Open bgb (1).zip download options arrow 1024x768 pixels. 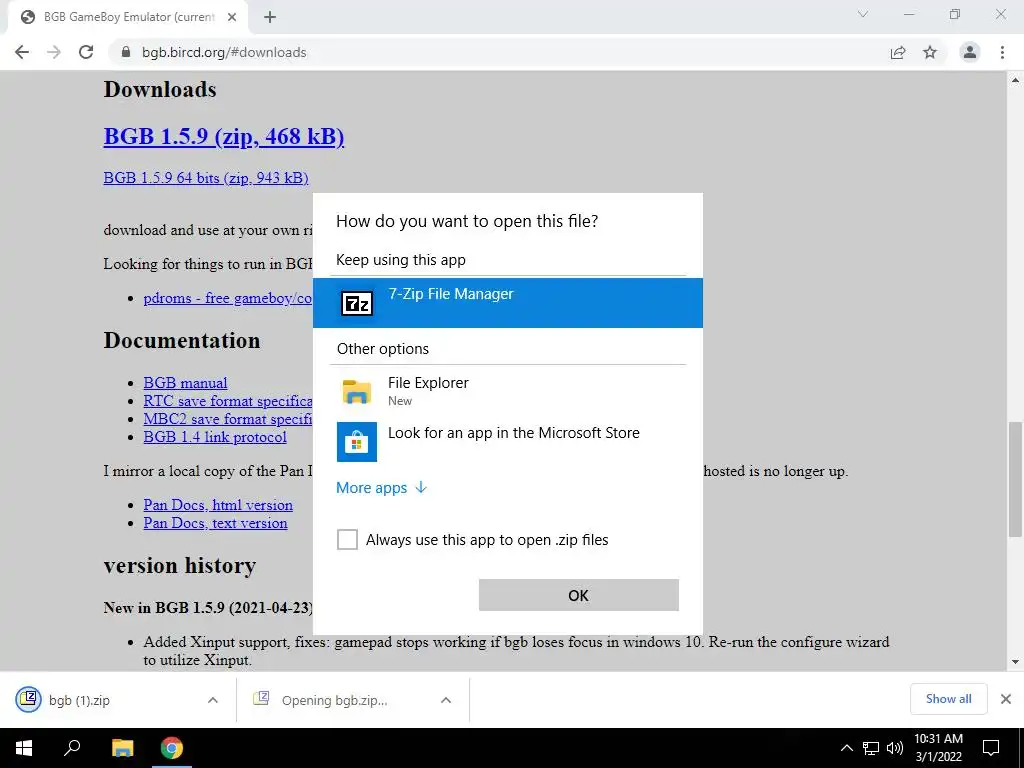(213, 700)
